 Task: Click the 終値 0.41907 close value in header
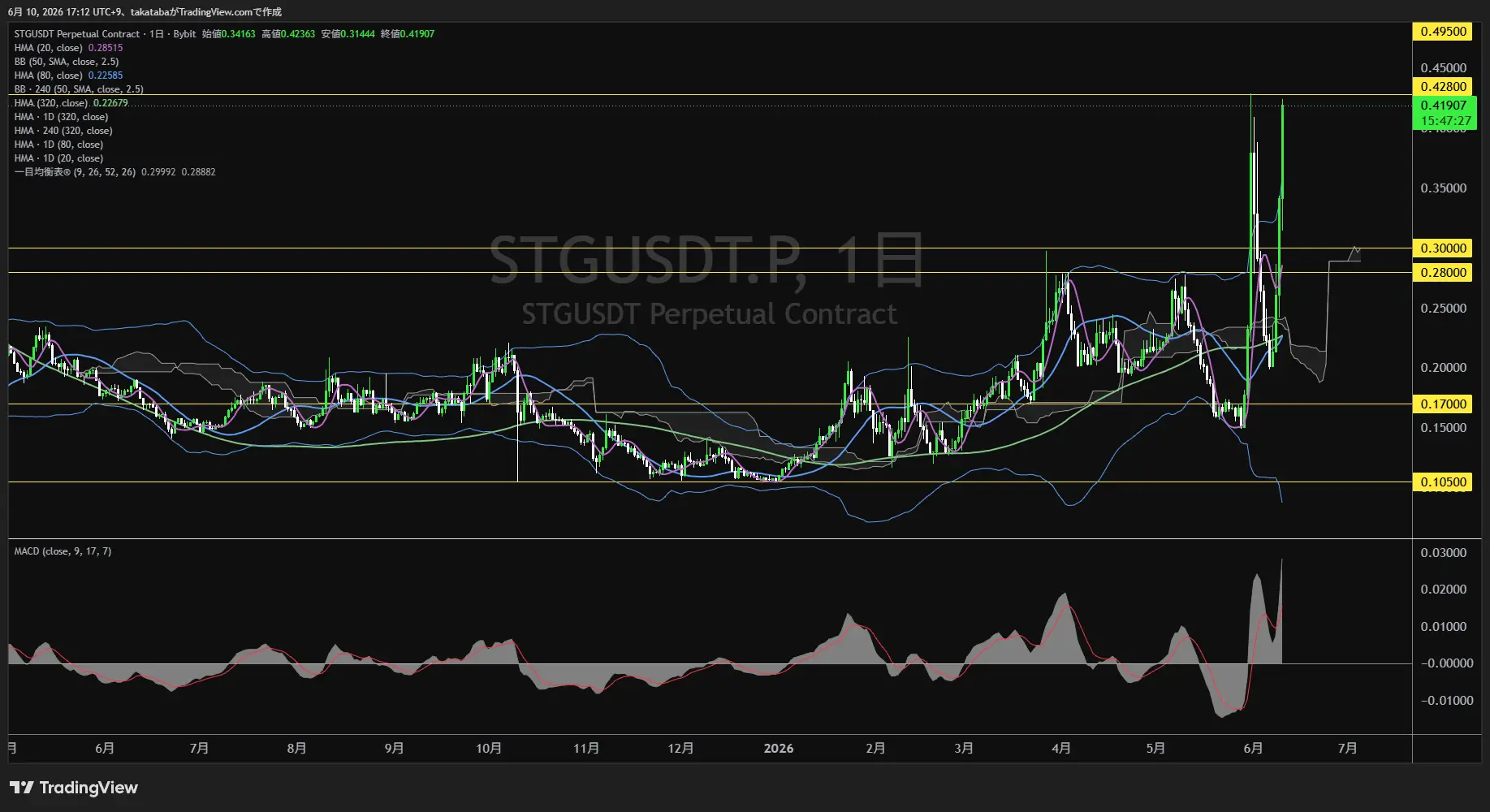tap(408, 34)
